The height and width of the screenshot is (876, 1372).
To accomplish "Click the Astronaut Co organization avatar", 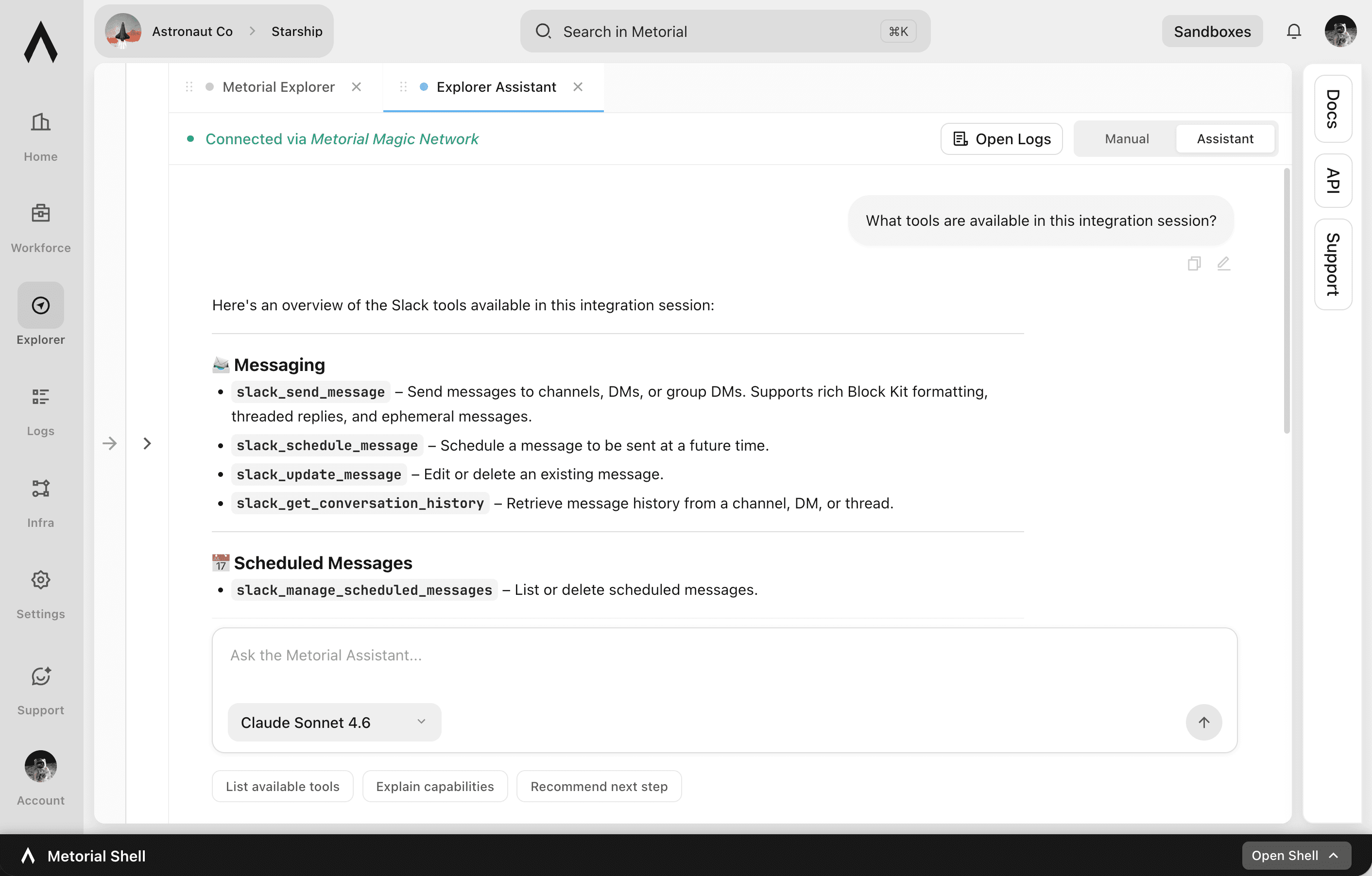I will (x=123, y=32).
